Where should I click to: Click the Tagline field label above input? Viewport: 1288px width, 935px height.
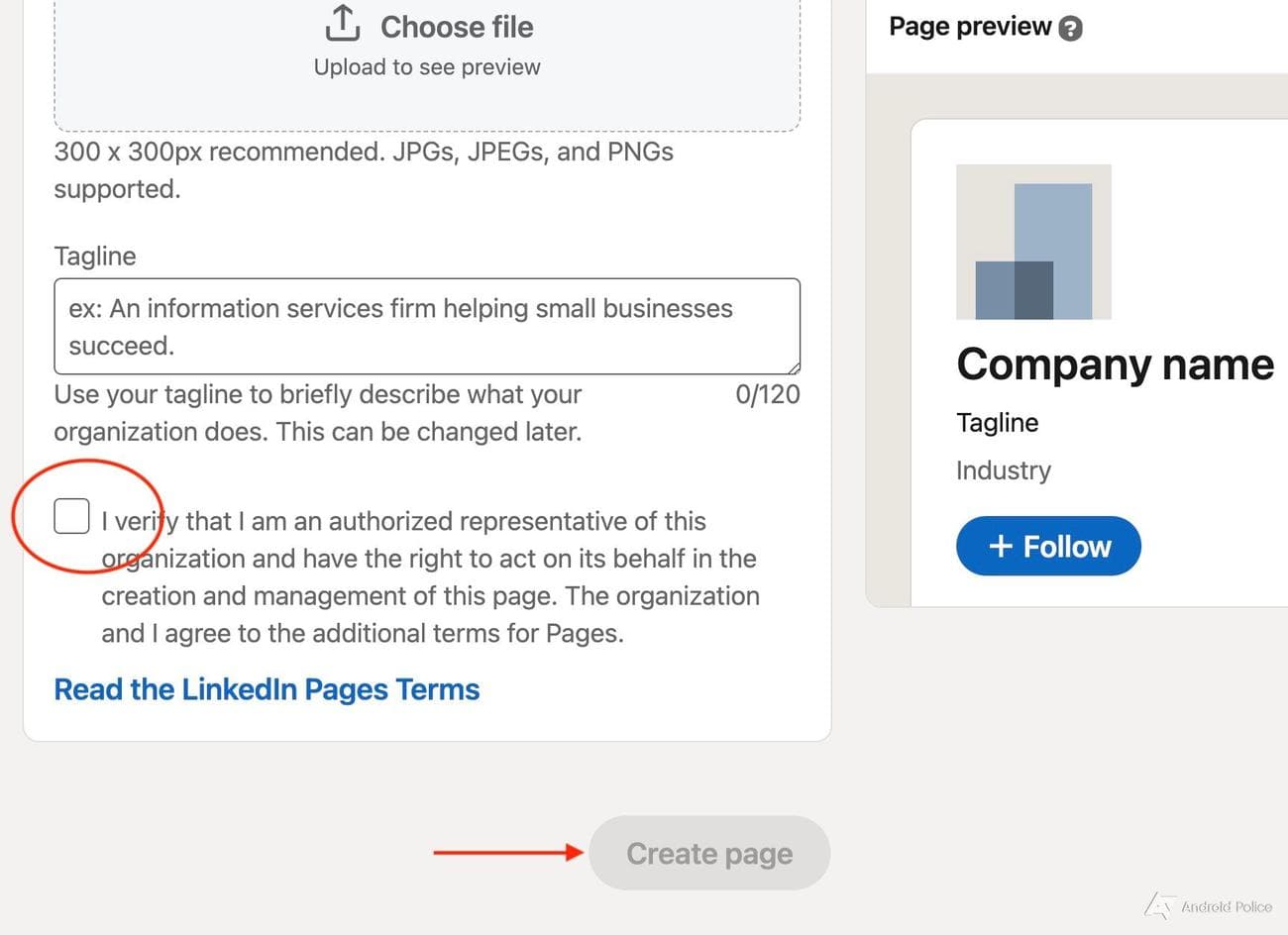(x=95, y=256)
